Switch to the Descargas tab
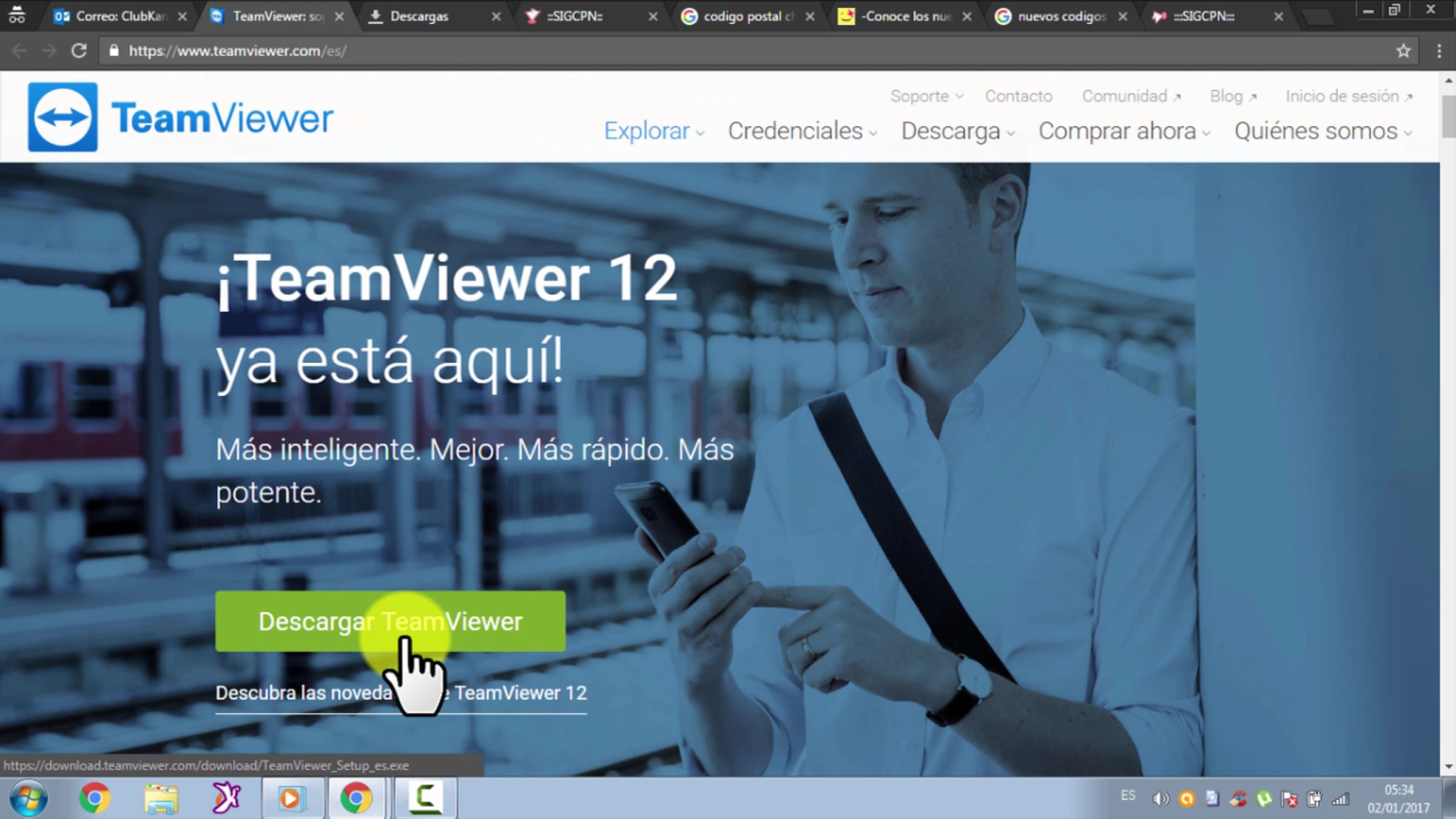 point(419,16)
